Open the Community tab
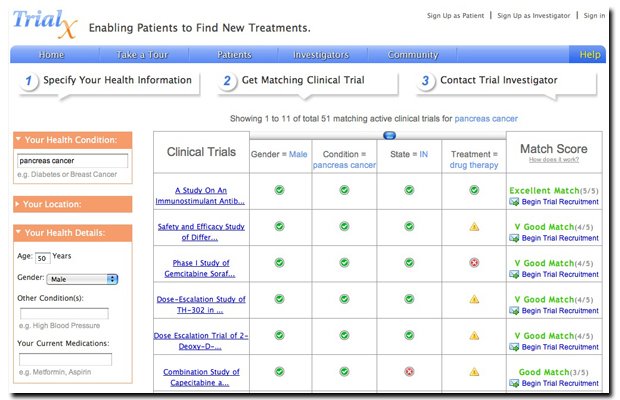The image size is (620, 400). 413,55
